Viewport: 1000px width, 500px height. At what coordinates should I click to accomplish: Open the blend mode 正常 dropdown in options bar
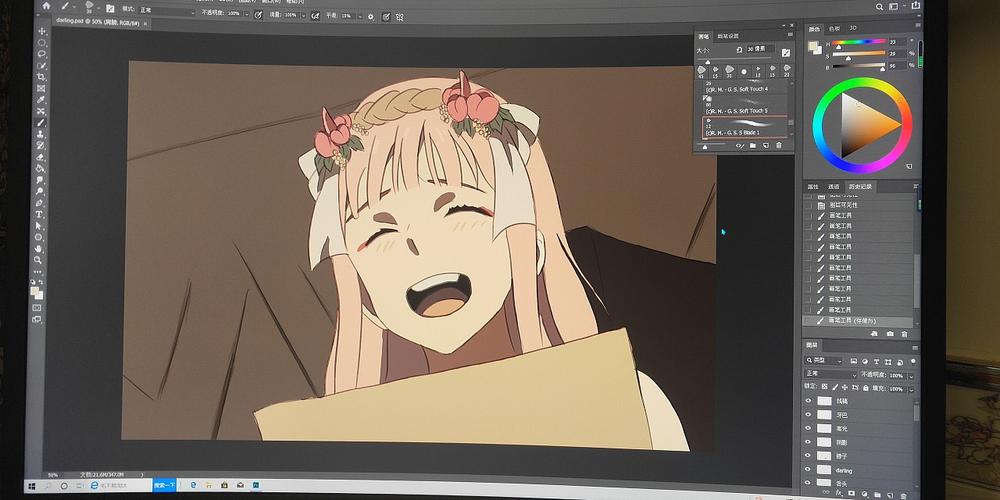click(x=167, y=11)
